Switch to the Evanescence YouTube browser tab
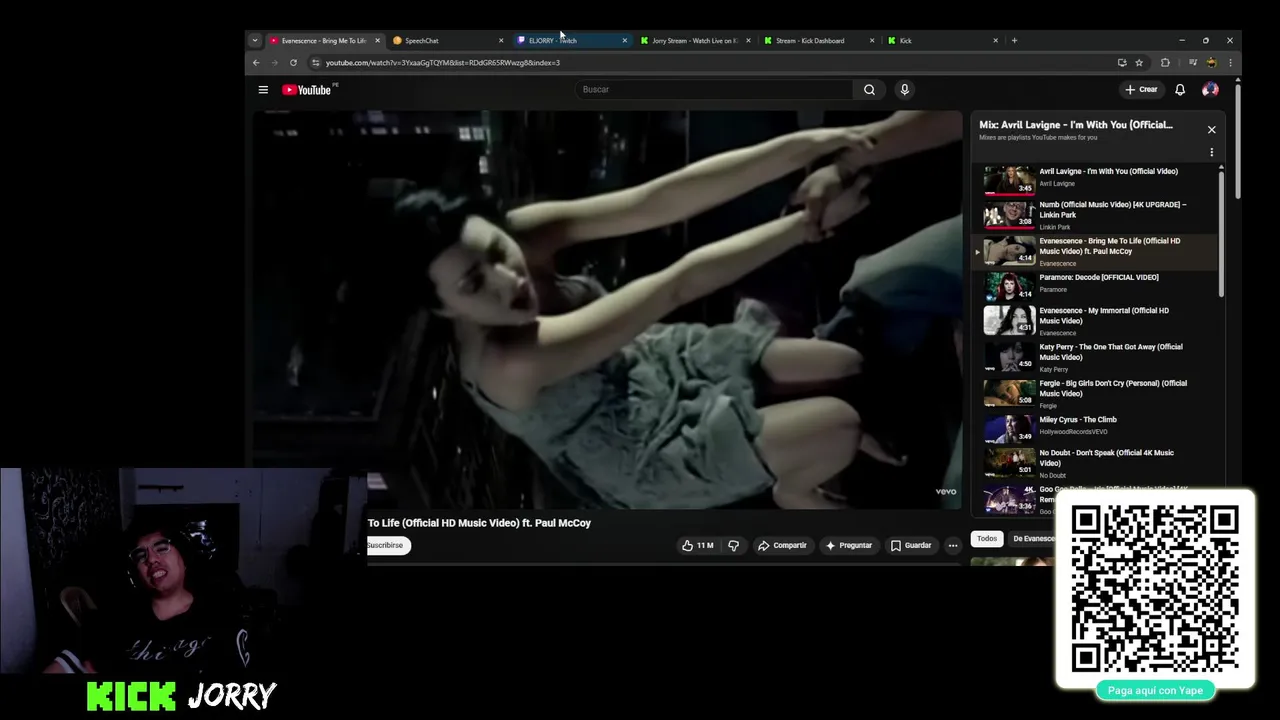The height and width of the screenshot is (720, 1280). [324, 41]
